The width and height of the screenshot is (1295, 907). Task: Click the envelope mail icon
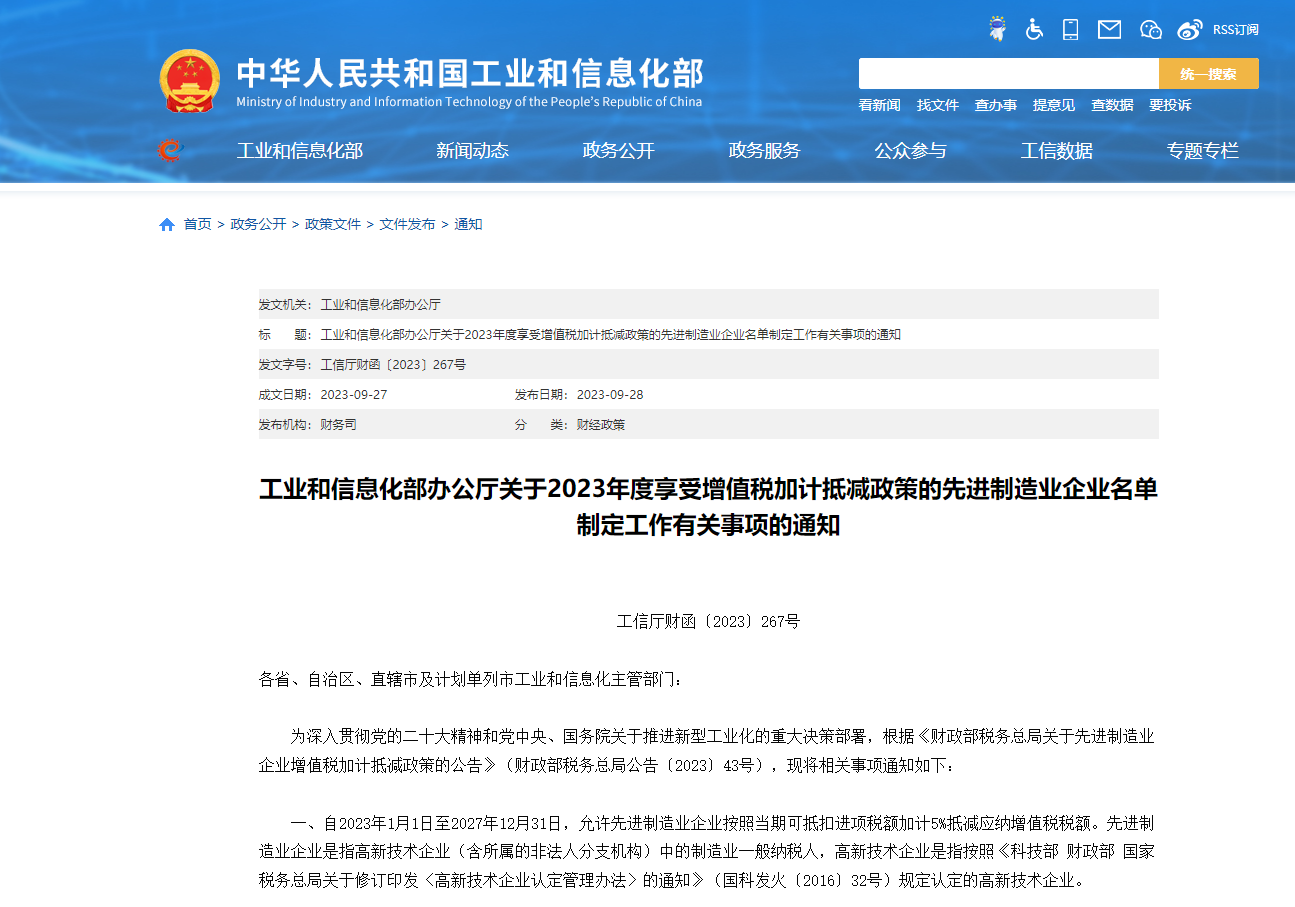[x=1109, y=29]
